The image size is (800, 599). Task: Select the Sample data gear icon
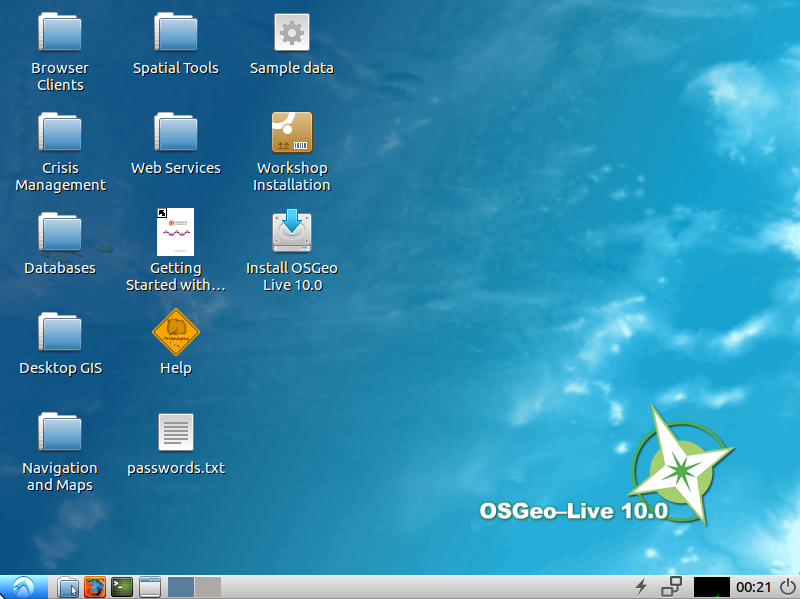tap(291, 32)
